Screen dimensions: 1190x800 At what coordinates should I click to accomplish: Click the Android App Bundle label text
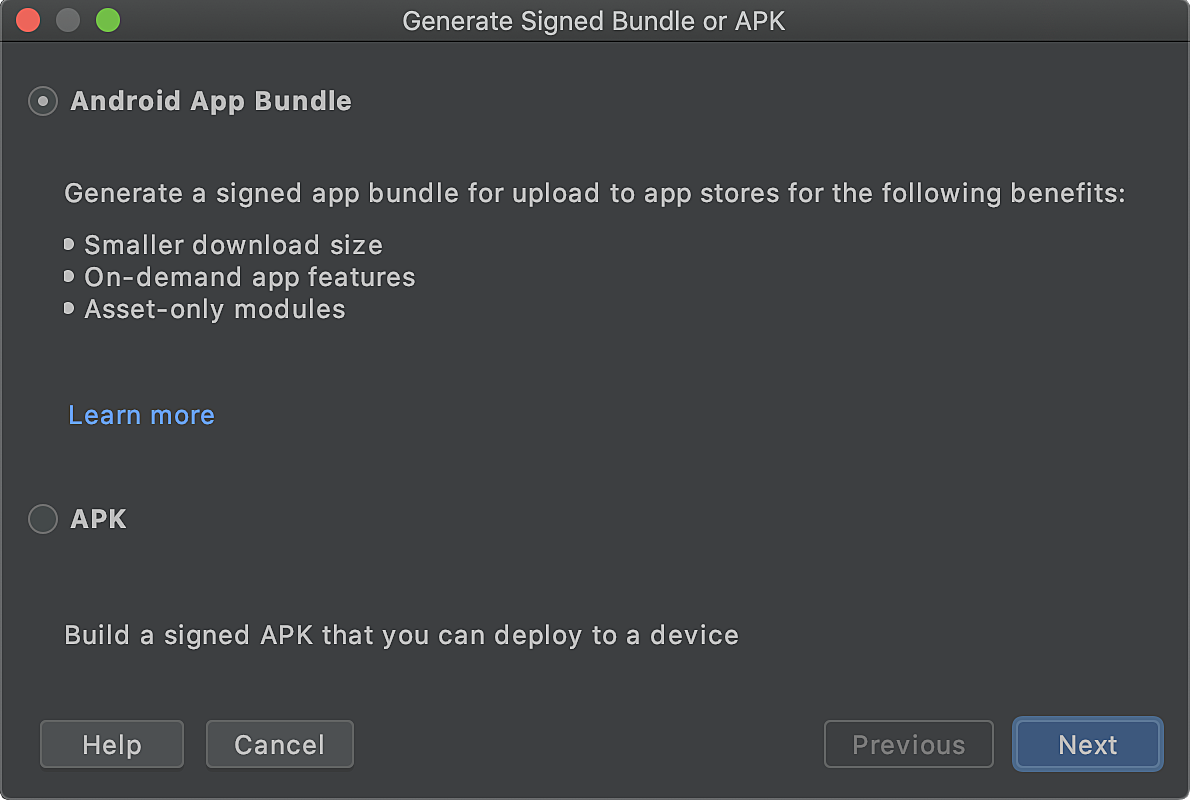(x=211, y=101)
